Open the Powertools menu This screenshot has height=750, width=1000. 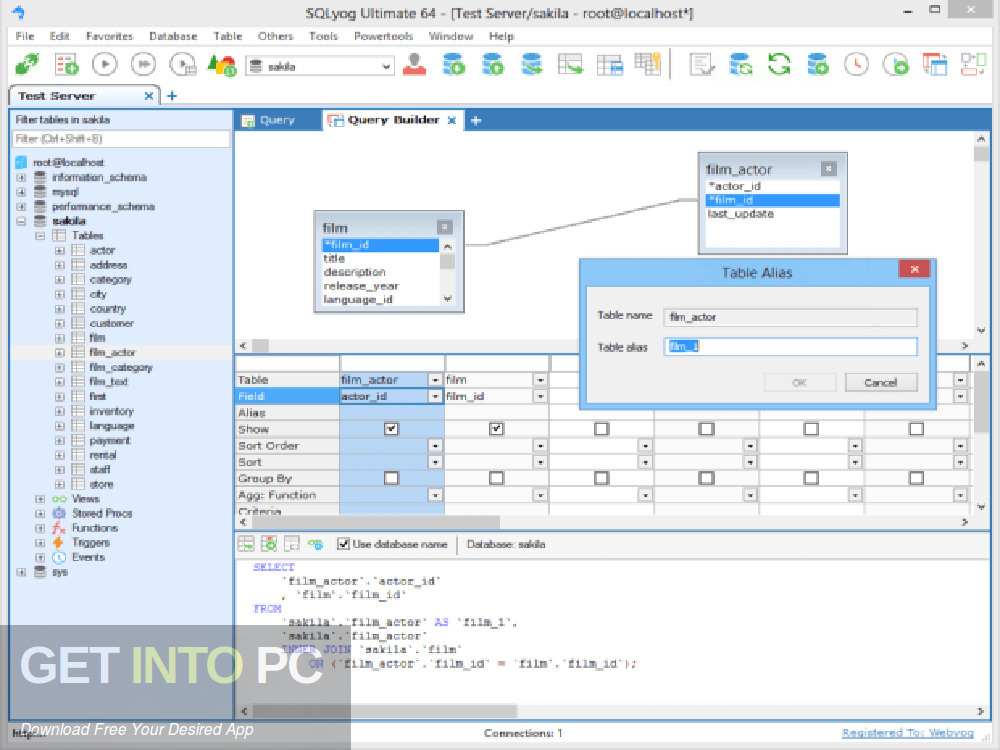(383, 36)
